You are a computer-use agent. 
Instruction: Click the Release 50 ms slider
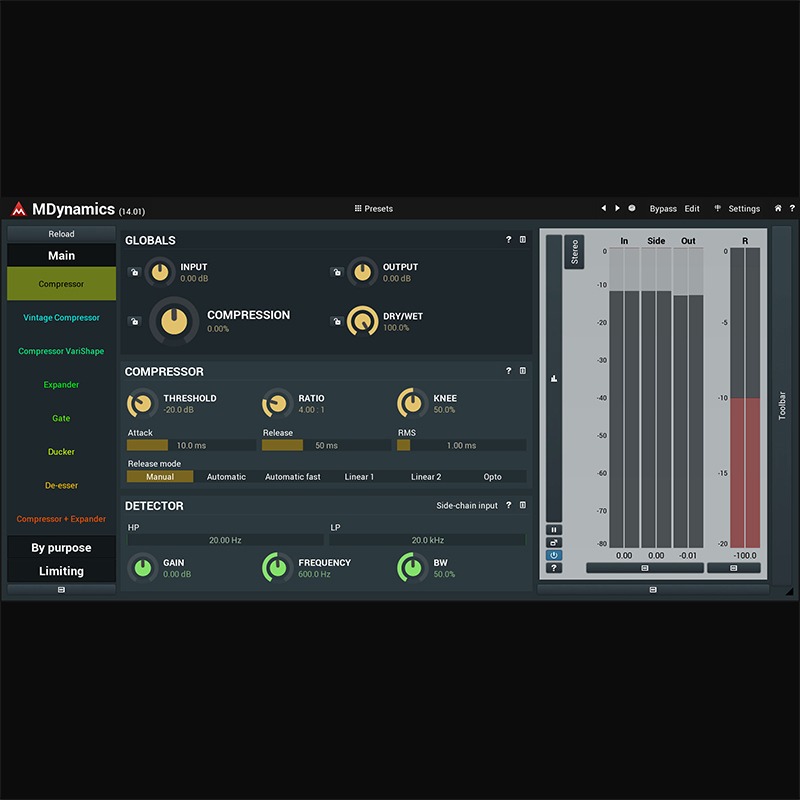(327, 445)
